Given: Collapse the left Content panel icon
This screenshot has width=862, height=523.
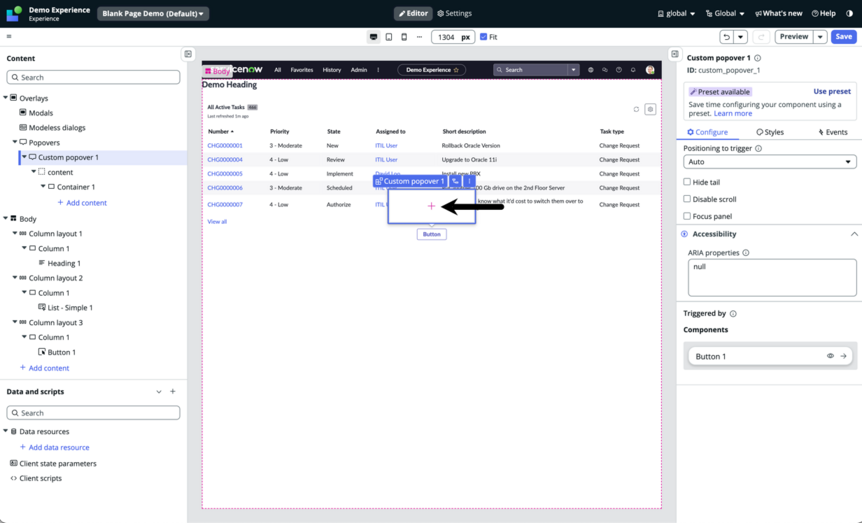Looking at the screenshot, I should point(188,54).
